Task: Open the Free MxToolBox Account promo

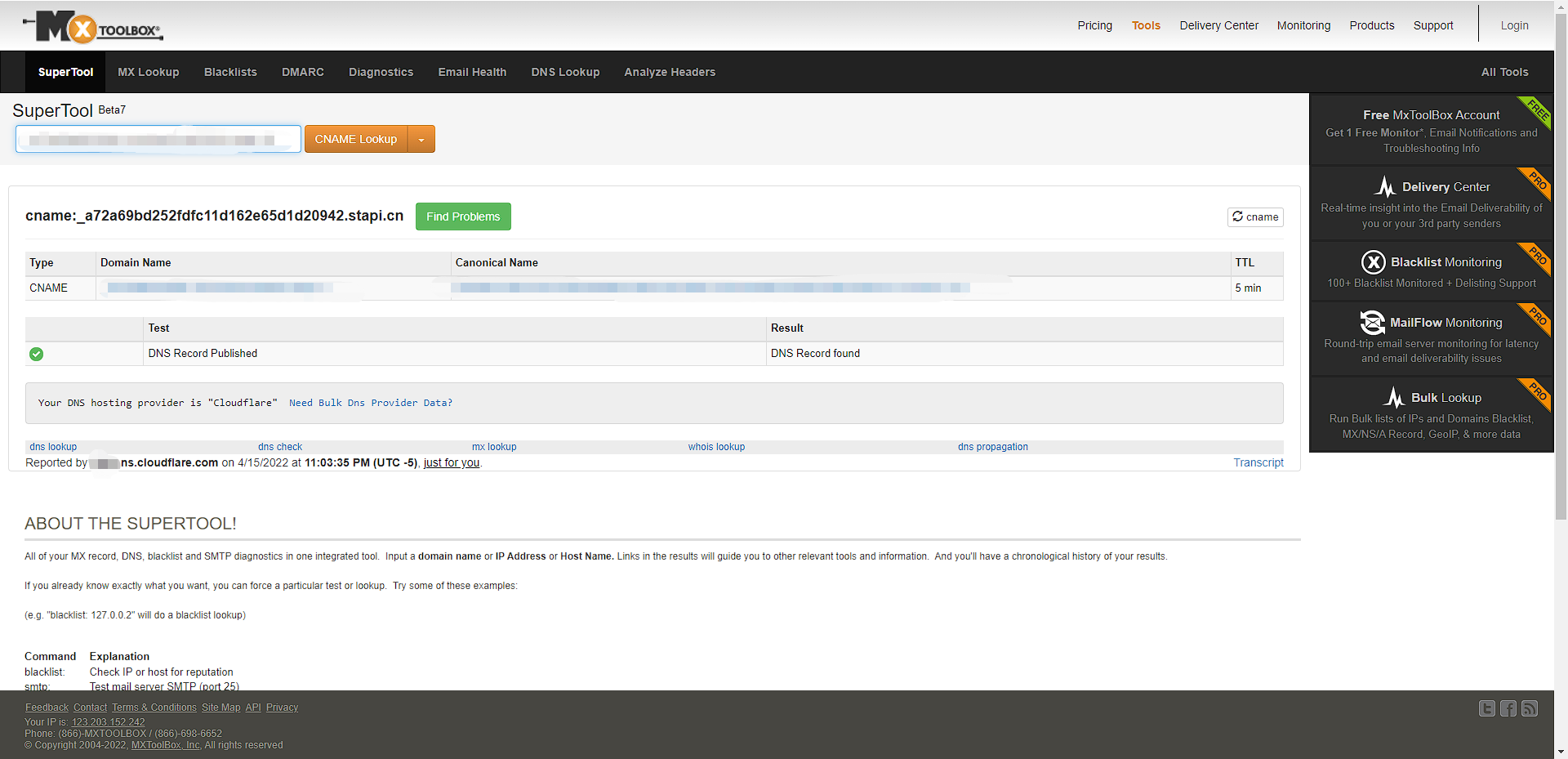Action: pos(1431,131)
